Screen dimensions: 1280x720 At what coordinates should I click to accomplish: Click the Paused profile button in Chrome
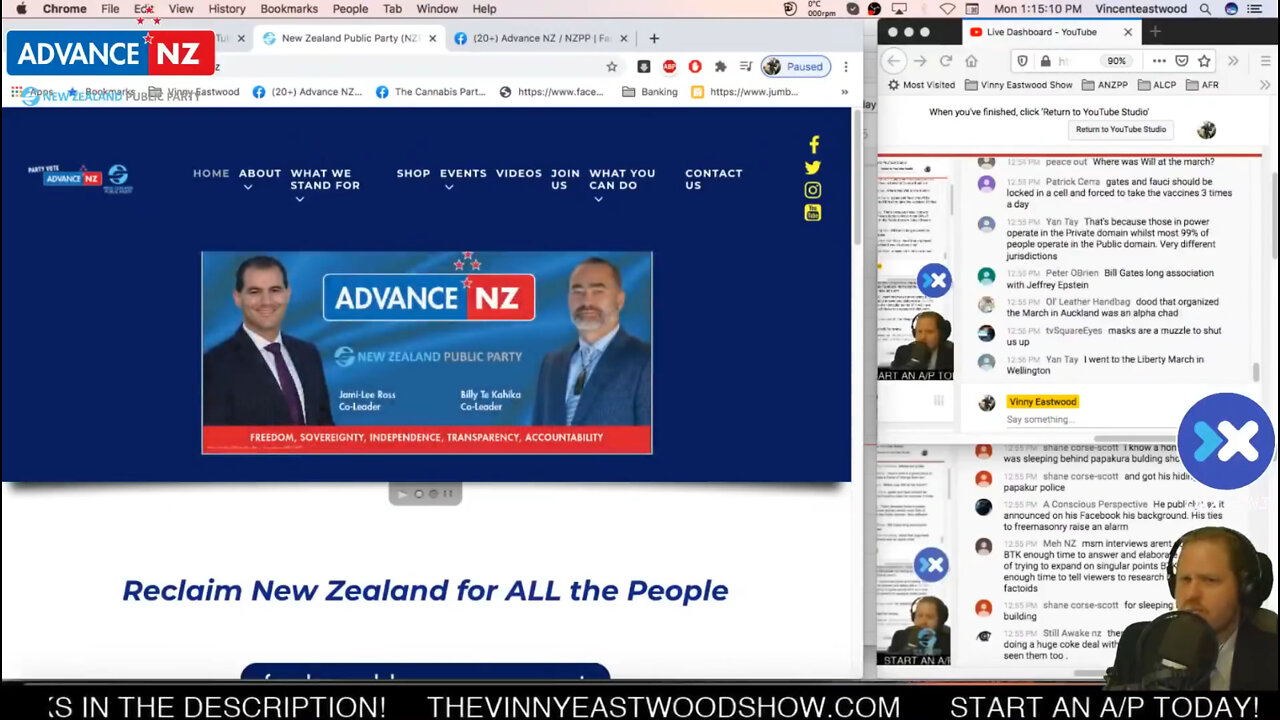pyautogui.click(x=796, y=67)
